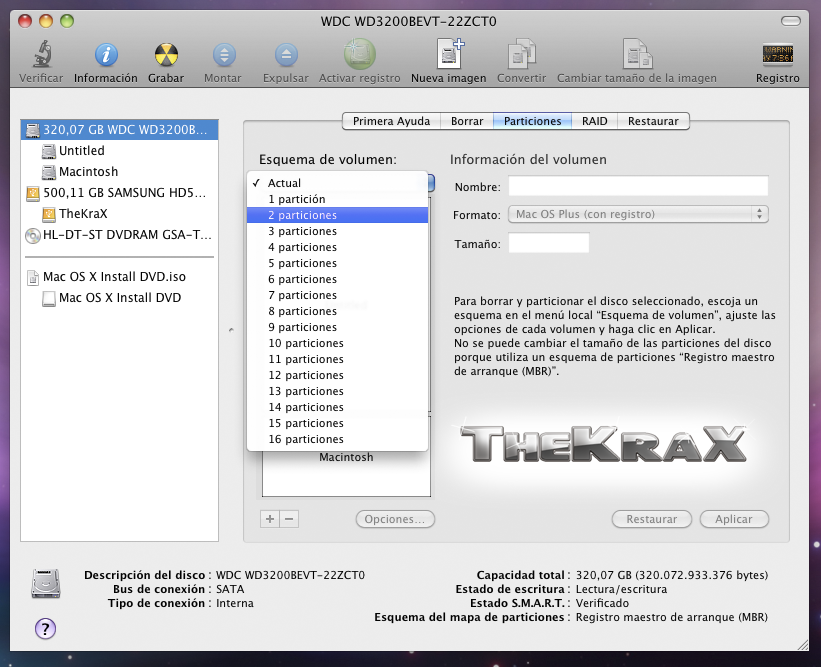Switch to the RAID tab
821x667 pixels.
pyautogui.click(x=595, y=121)
